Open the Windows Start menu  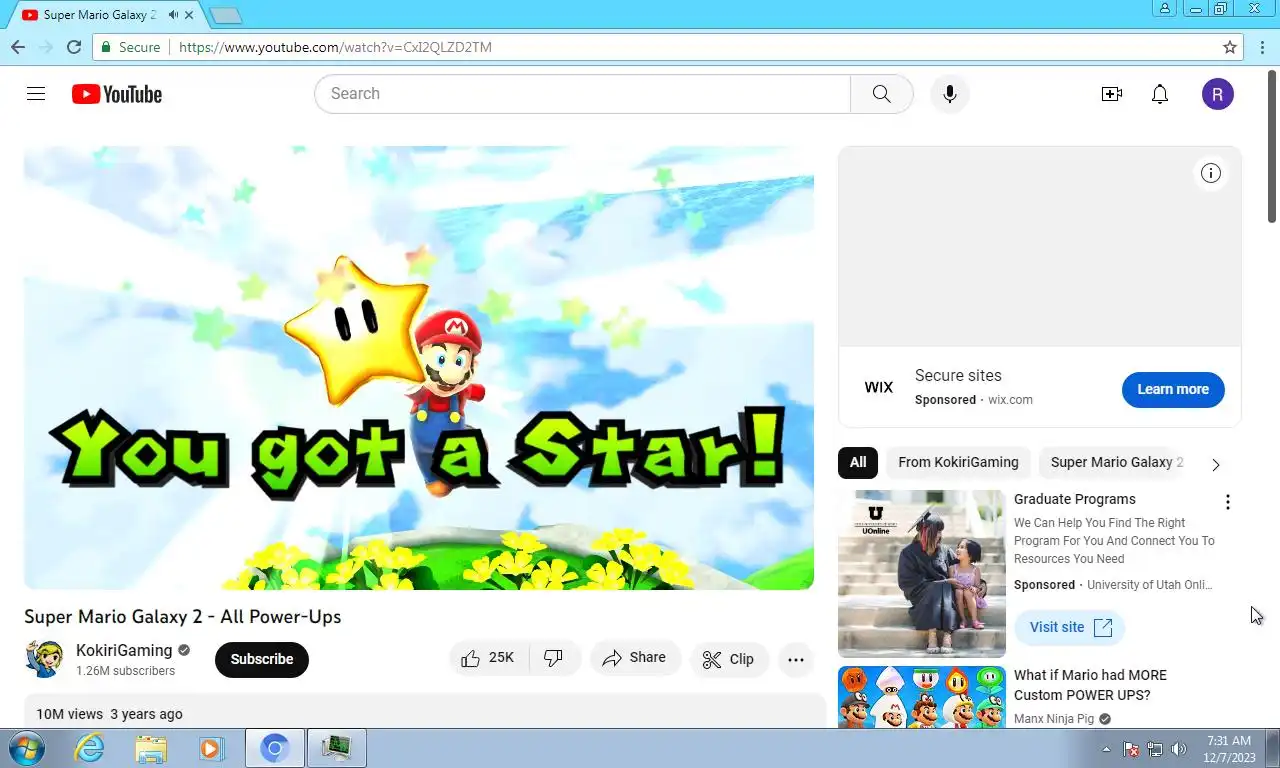coord(25,748)
